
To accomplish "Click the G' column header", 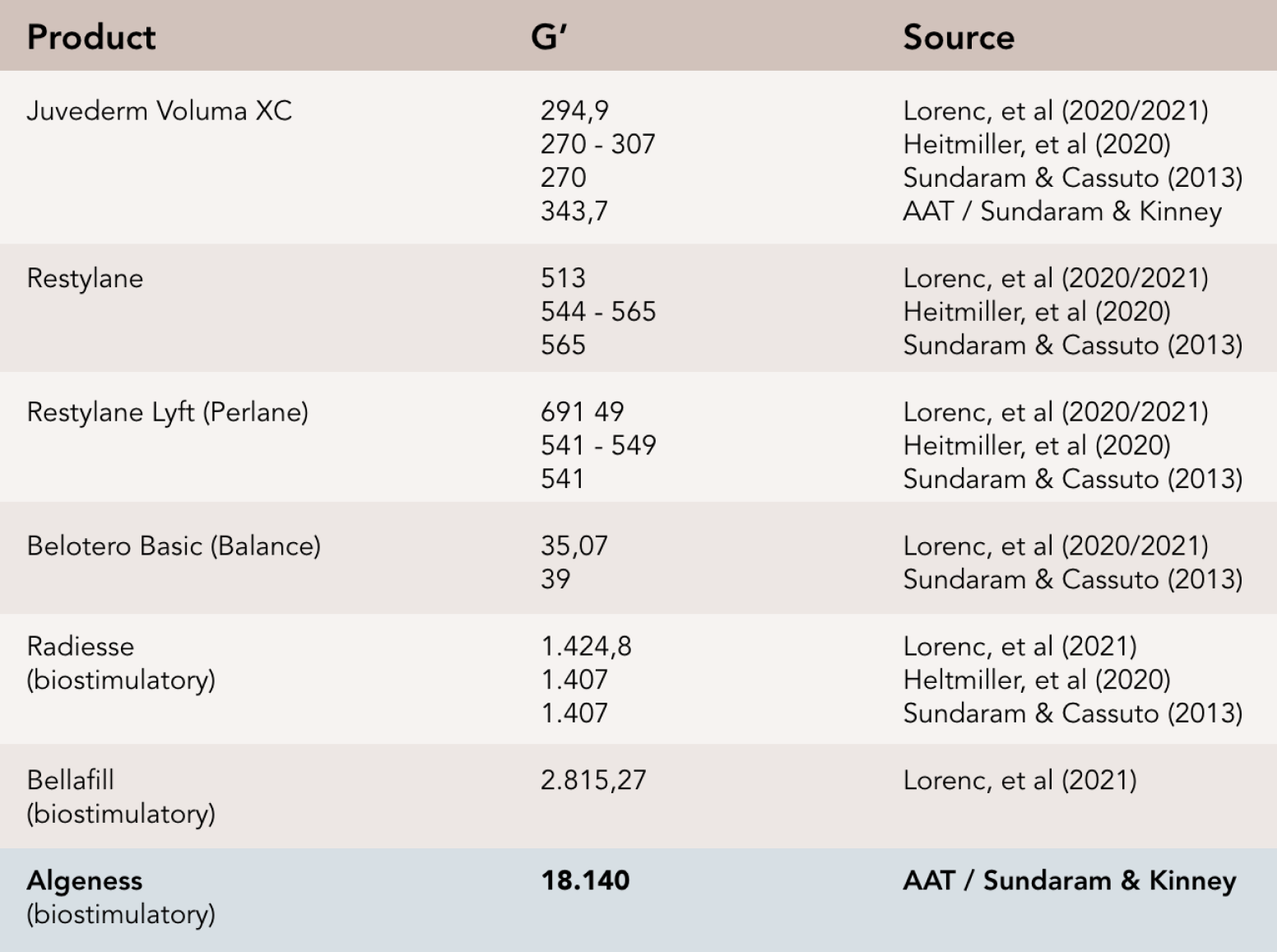I will point(550,38).
